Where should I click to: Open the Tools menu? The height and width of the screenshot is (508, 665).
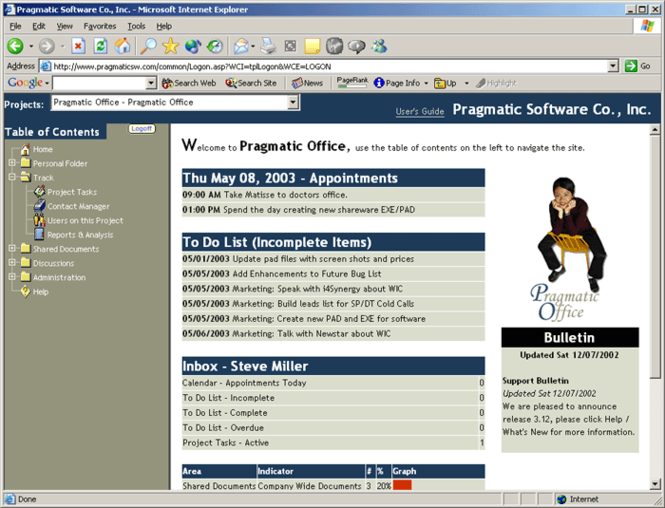[x=136, y=26]
